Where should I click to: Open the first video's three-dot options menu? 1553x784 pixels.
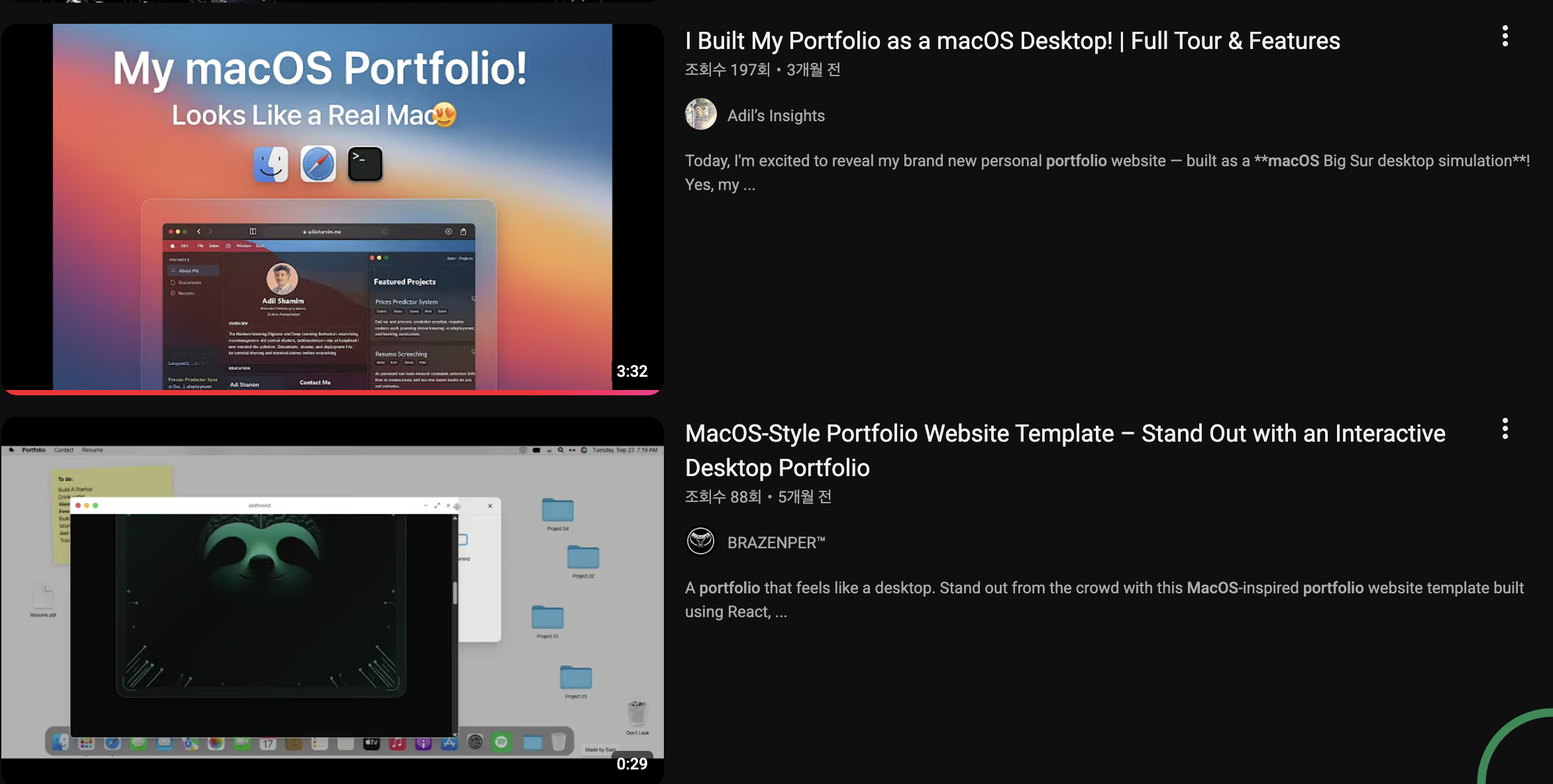[x=1505, y=36]
